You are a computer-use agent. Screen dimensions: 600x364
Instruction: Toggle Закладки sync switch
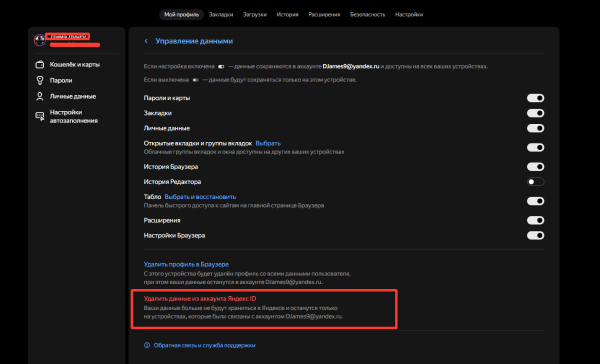click(x=535, y=113)
